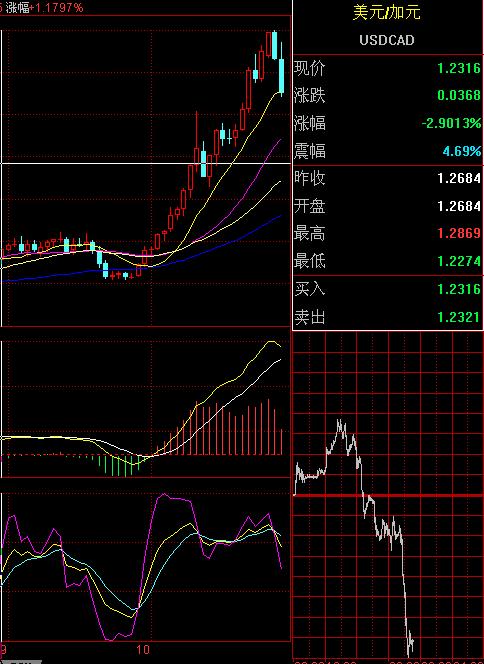The image size is (484, 664).
Task: Click the 现价 label
Action: (310, 68)
